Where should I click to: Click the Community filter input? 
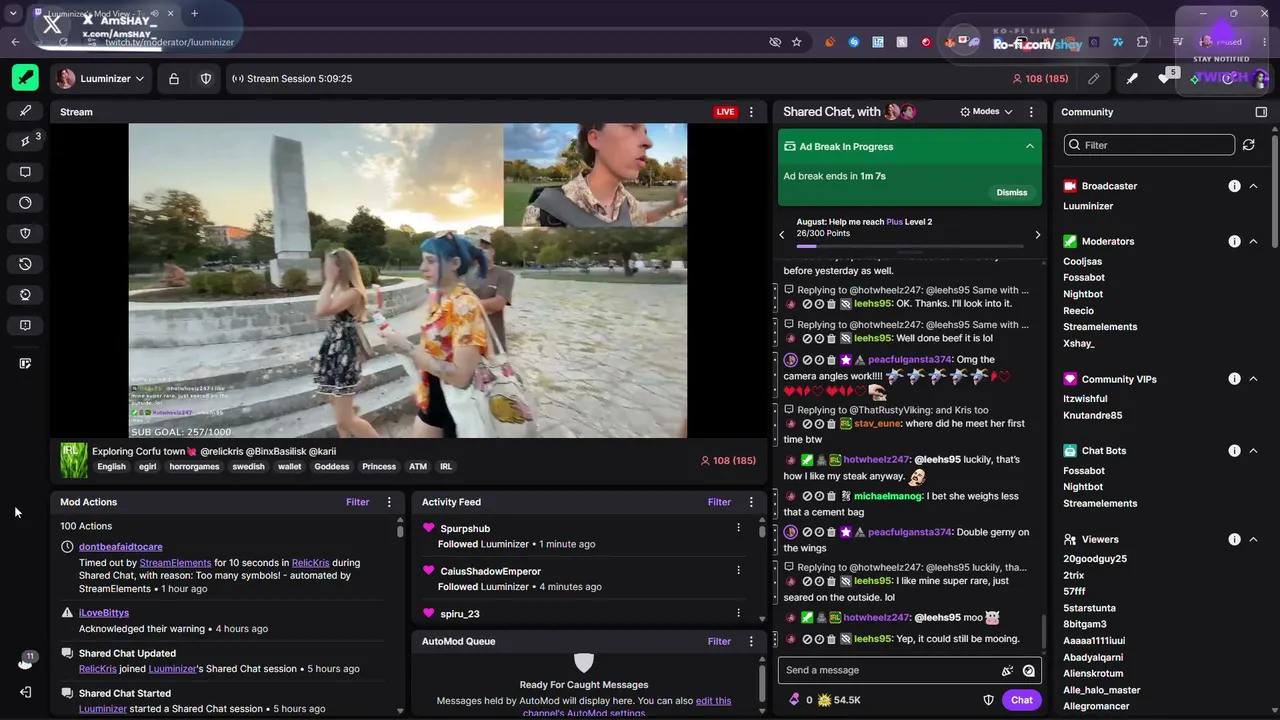(1150, 145)
